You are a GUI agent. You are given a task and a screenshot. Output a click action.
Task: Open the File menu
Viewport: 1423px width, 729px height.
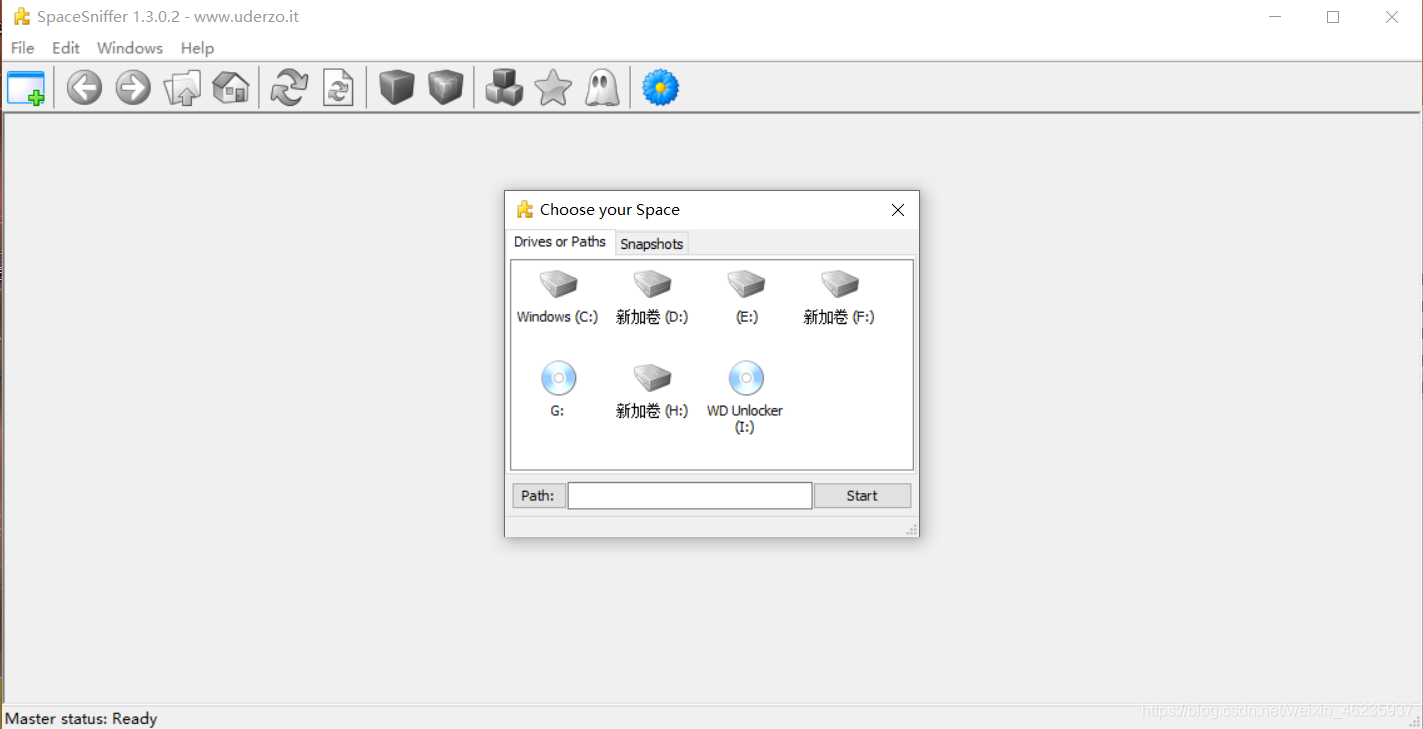coord(22,48)
